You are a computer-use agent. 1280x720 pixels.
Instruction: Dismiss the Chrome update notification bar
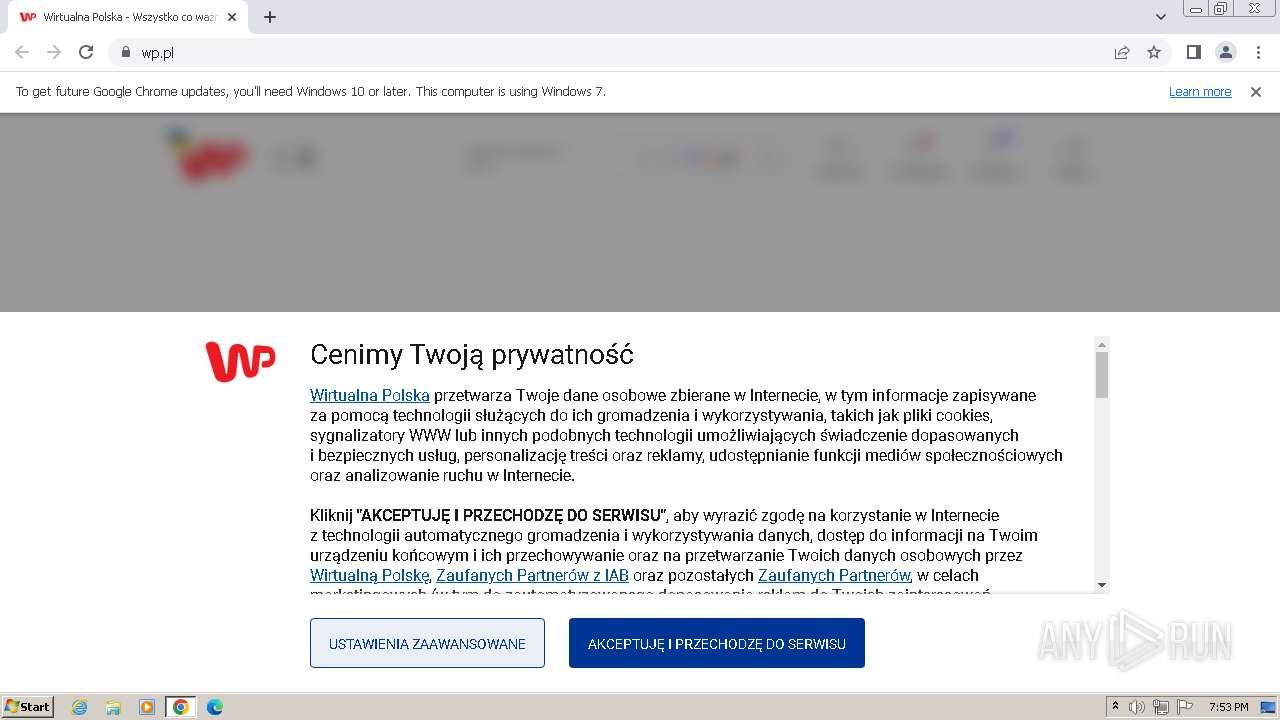1256,91
